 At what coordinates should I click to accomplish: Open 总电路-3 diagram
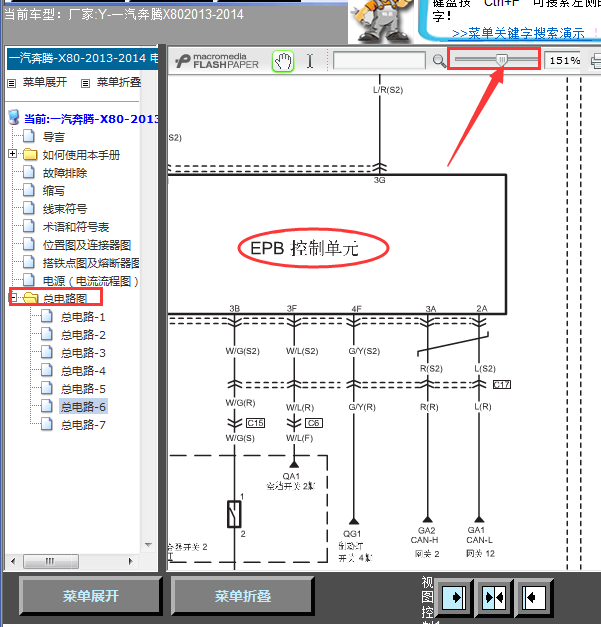click(x=83, y=353)
